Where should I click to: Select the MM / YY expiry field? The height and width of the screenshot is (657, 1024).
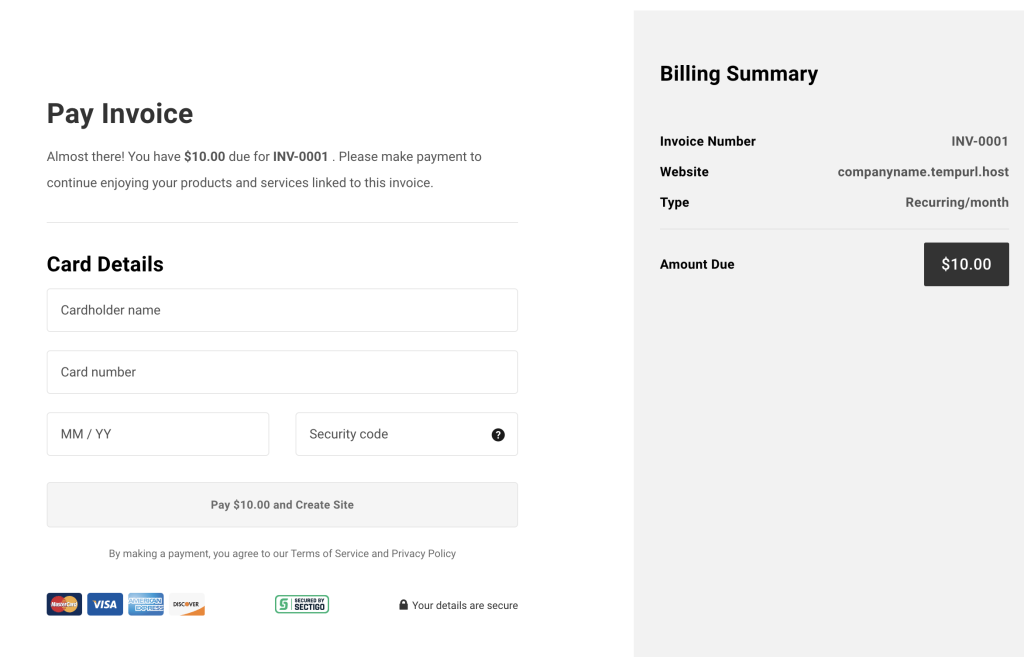click(157, 433)
